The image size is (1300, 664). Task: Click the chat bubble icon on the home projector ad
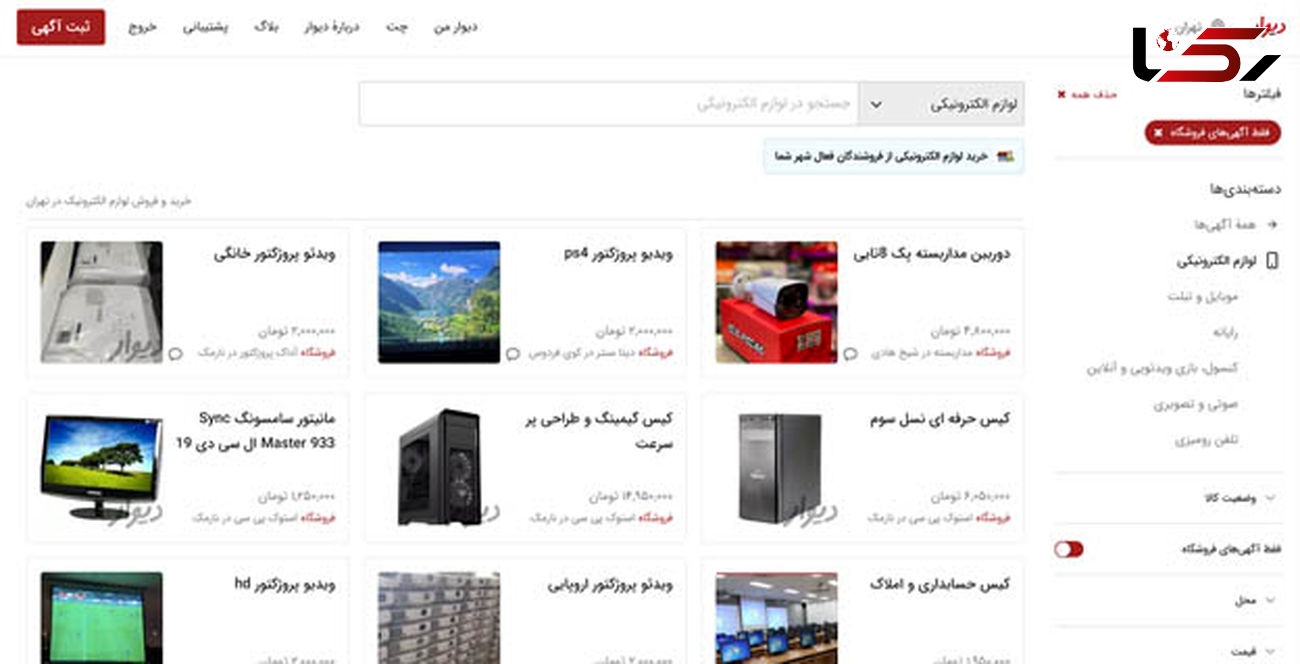[x=176, y=353]
